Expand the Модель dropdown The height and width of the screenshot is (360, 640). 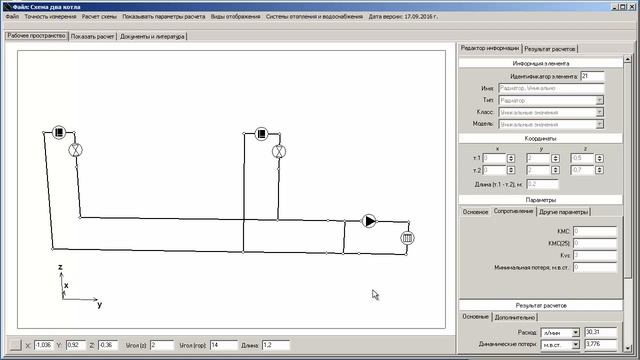(x=599, y=124)
